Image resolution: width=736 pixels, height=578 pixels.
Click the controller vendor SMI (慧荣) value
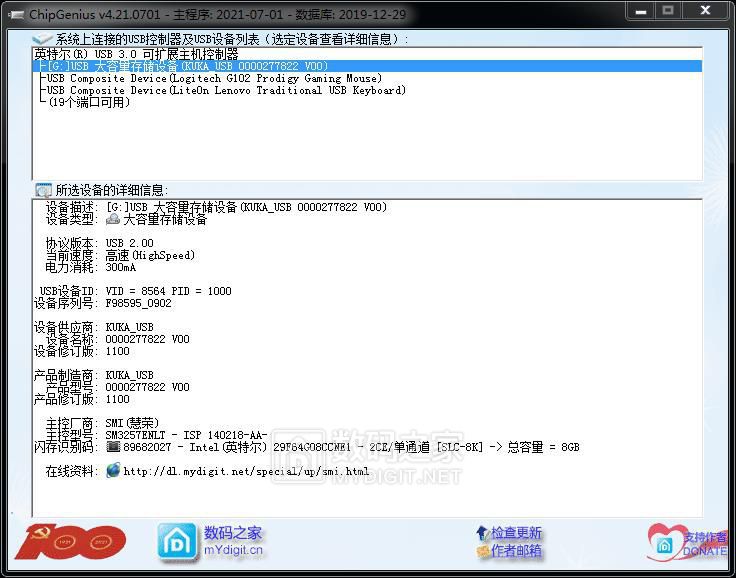pos(132,423)
